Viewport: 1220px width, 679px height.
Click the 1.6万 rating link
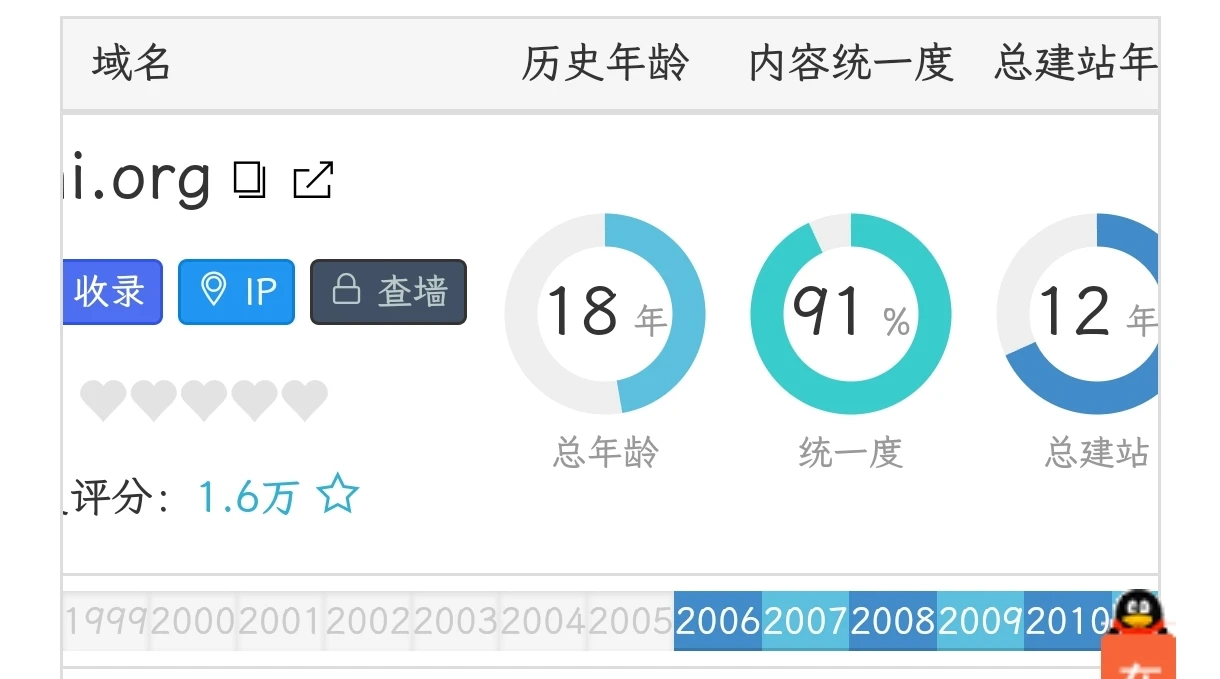[248, 496]
